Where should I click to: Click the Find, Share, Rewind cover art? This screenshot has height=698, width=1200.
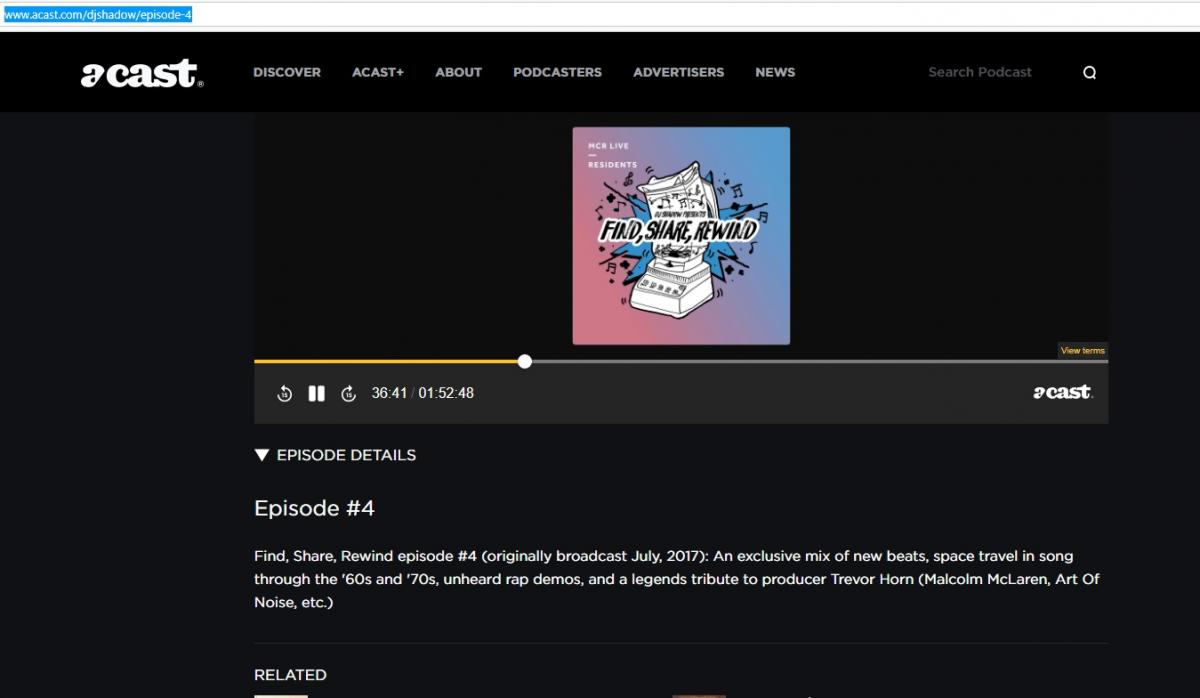coord(681,236)
